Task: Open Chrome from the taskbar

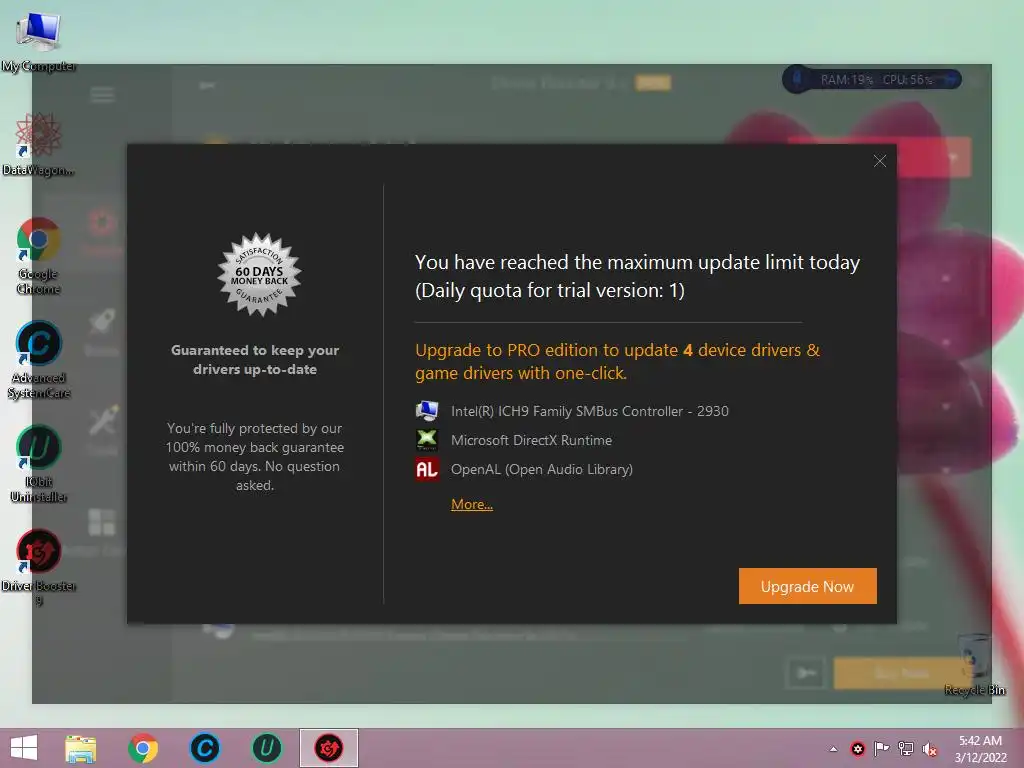Action: coord(143,748)
